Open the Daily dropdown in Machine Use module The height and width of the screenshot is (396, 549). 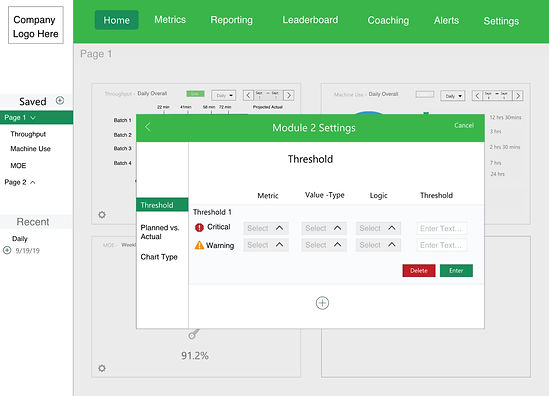pyautogui.click(x=453, y=96)
